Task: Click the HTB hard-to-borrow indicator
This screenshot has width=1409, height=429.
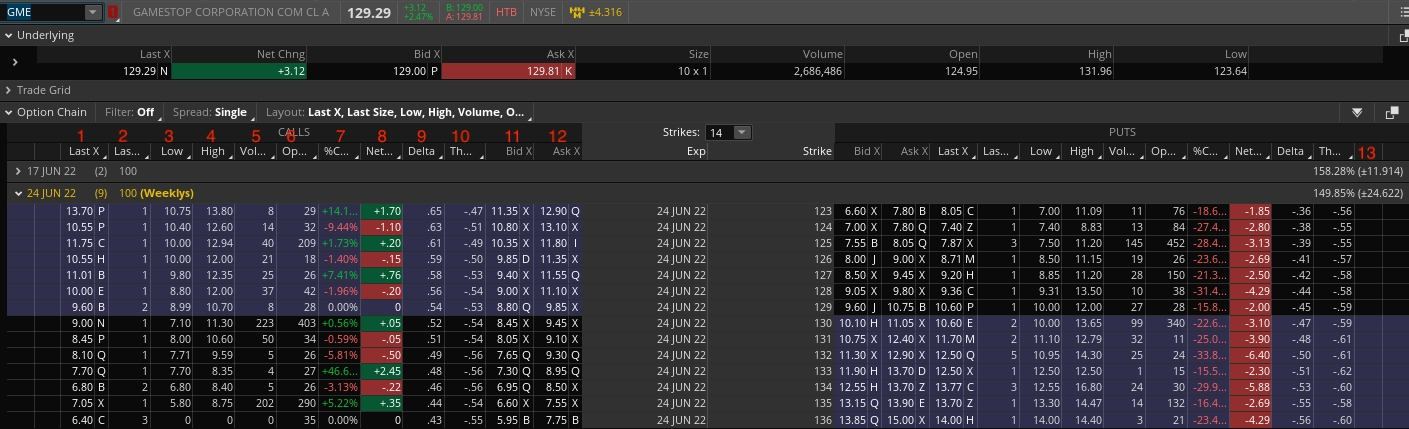Action: 507,13
